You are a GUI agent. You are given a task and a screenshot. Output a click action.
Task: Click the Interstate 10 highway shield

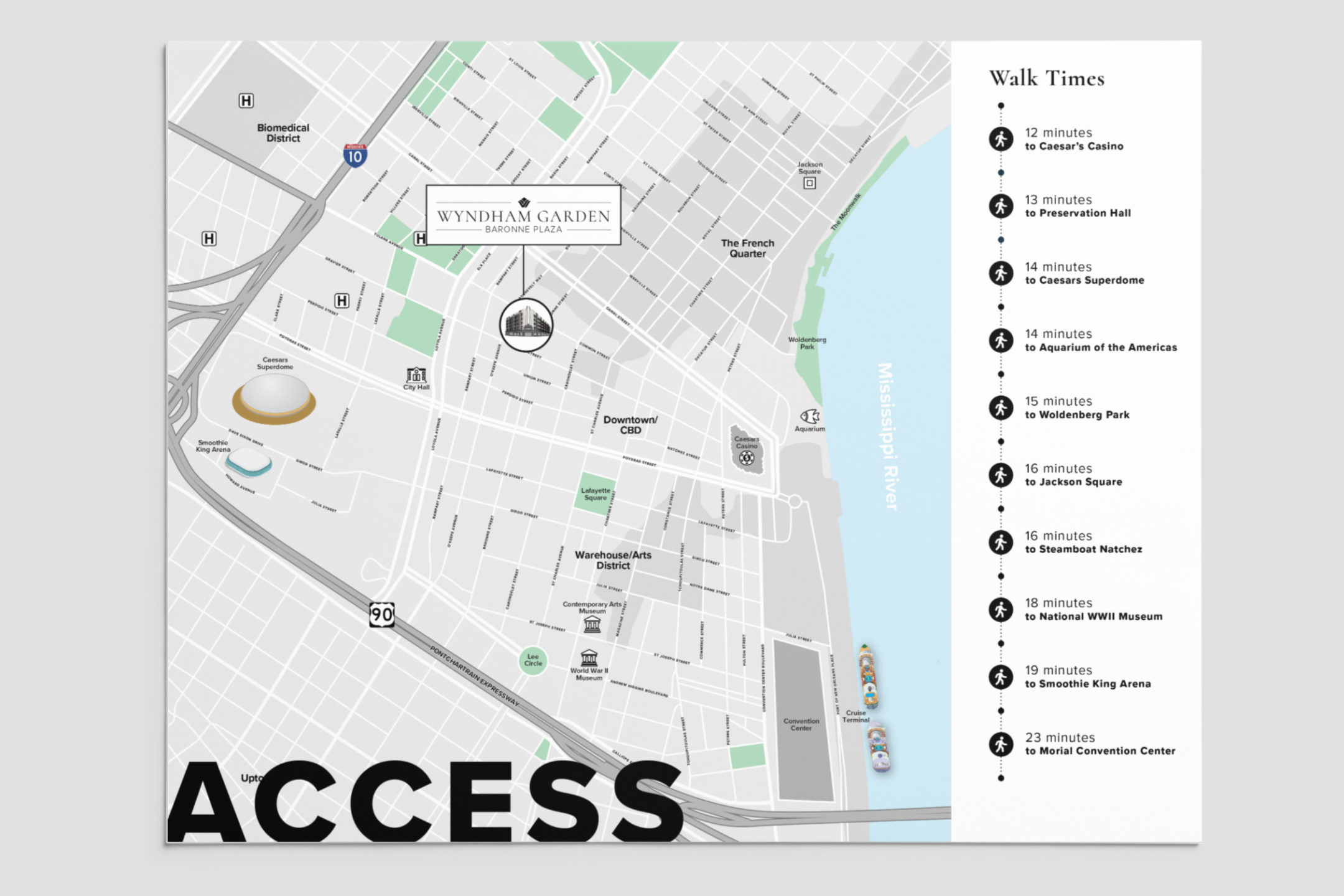[x=355, y=155]
